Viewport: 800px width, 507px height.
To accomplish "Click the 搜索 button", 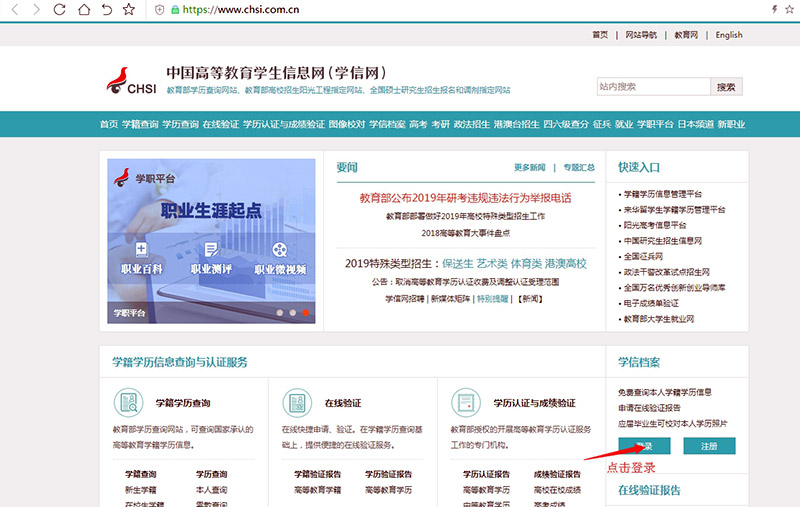I will click(x=726, y=87).
